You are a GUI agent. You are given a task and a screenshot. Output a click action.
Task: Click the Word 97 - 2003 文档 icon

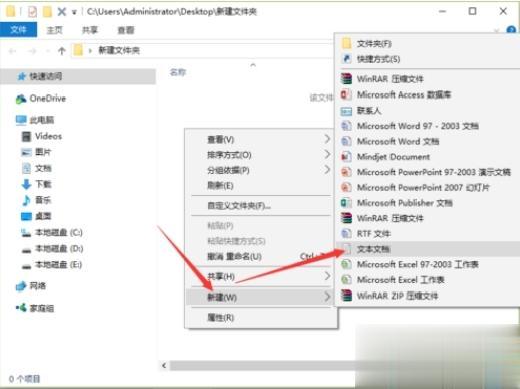(x=346, y=126)
